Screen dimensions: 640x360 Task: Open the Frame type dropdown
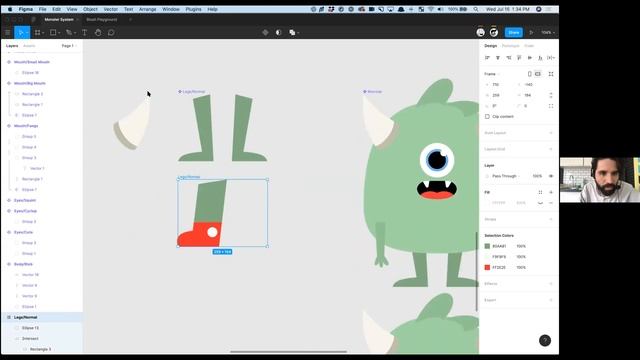coord(492,74)
